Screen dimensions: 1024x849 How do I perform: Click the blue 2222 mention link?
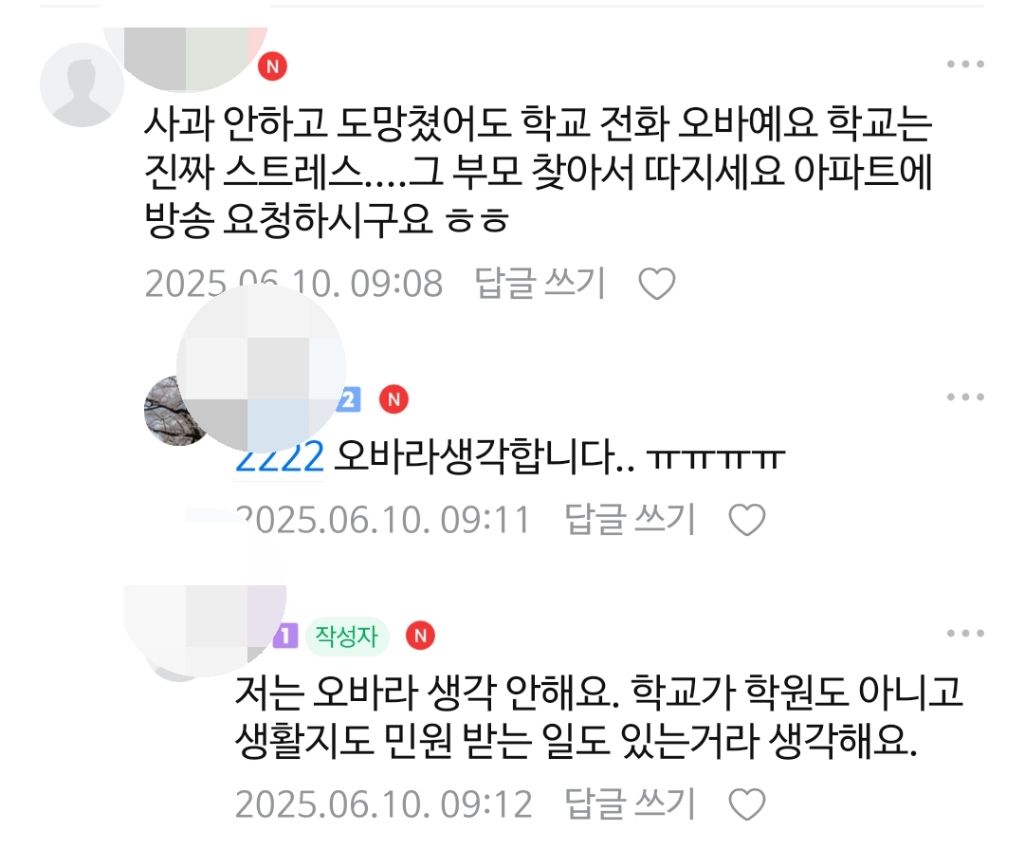coord(280,457)
